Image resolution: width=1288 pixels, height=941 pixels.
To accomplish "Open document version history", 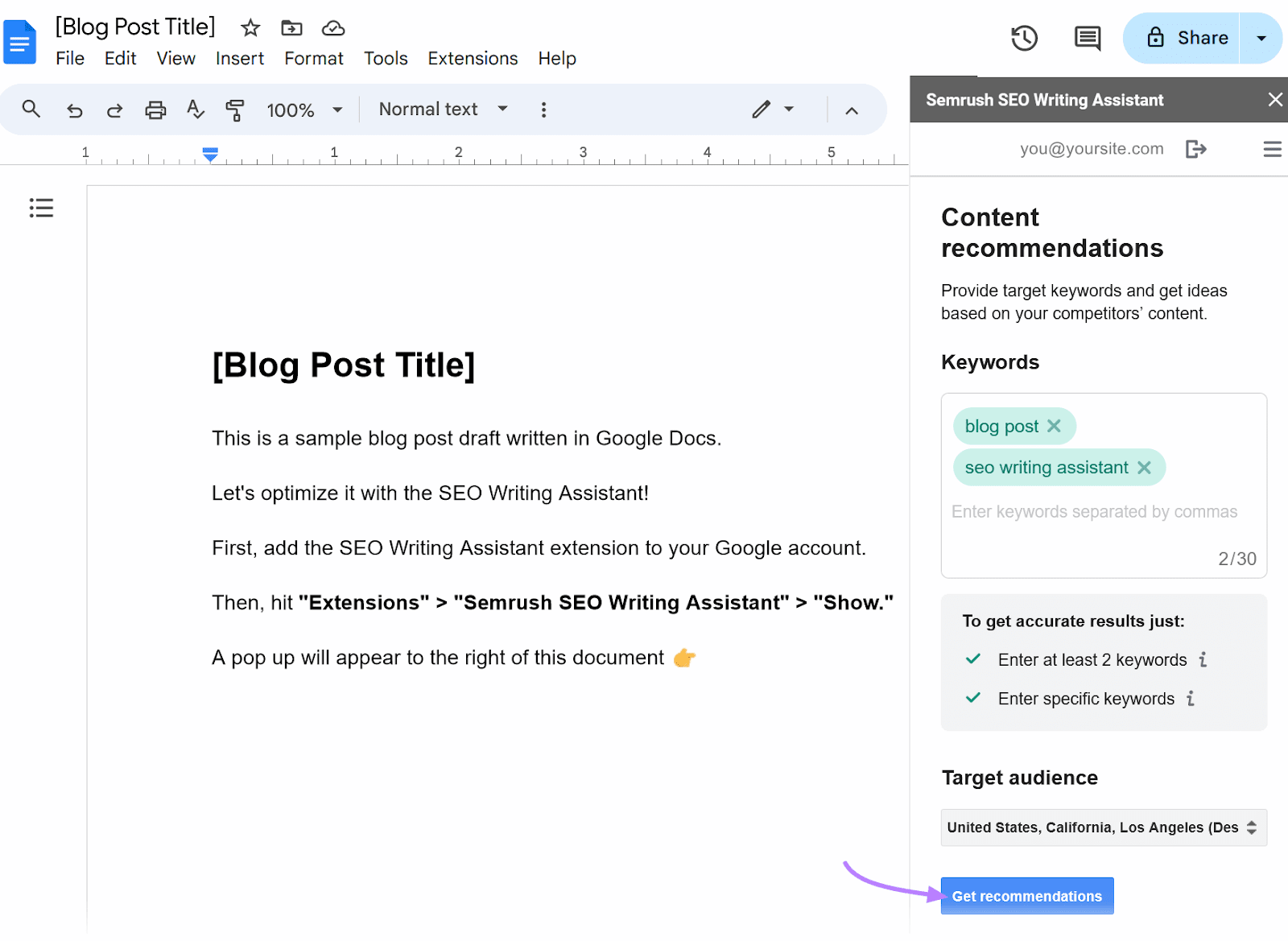I will click(1023, 38).
